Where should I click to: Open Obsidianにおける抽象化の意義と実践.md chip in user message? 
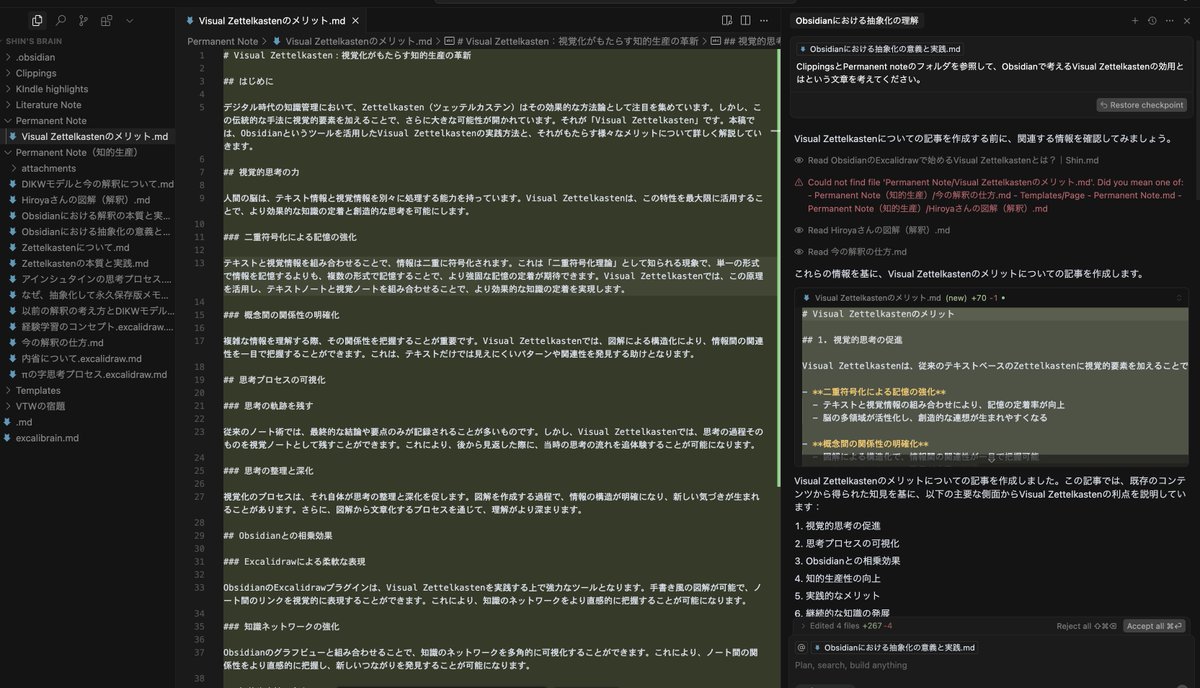point(881,49)
